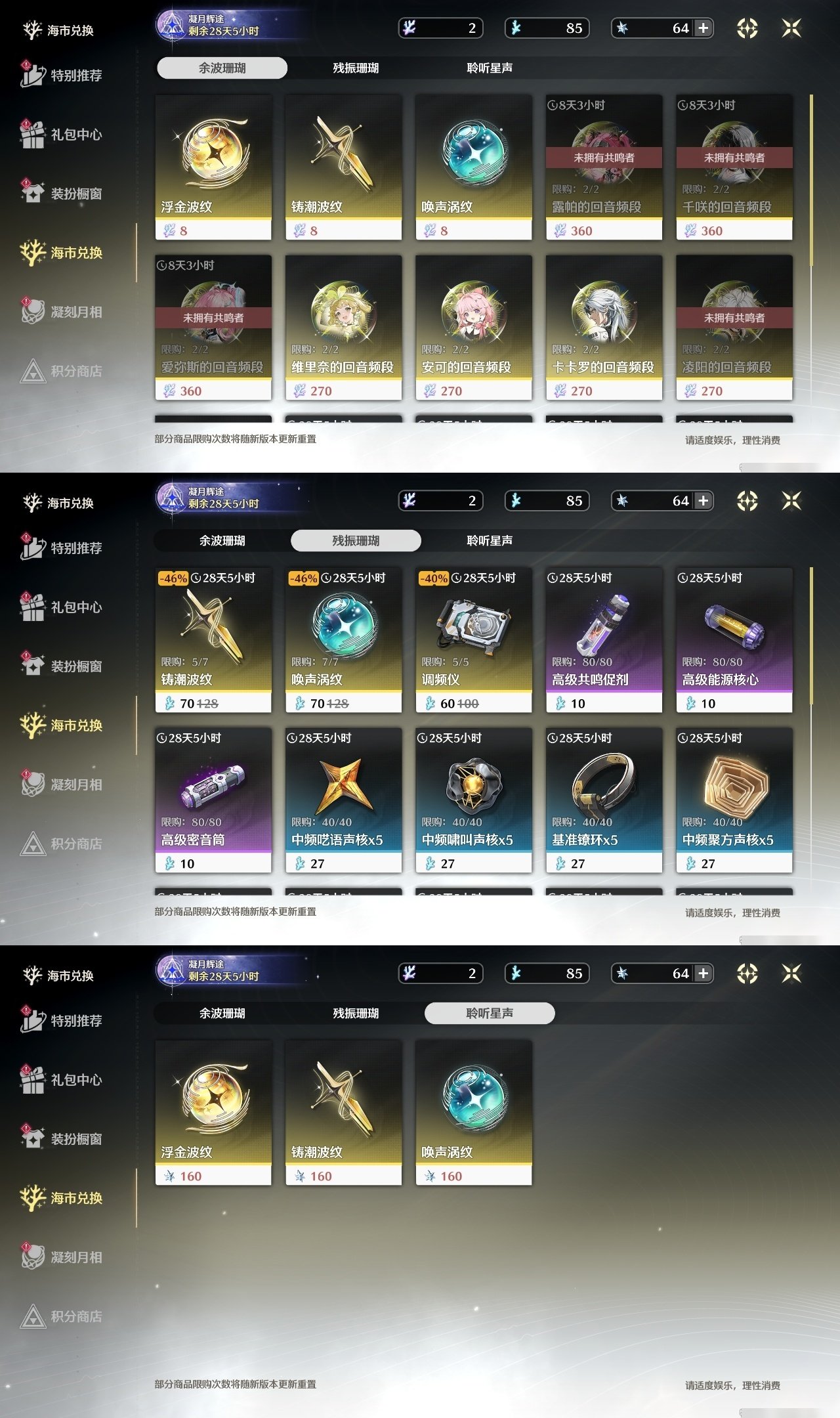Pick the 高级能源核心 capsule item
The image size is (840, 1418).
734,640
